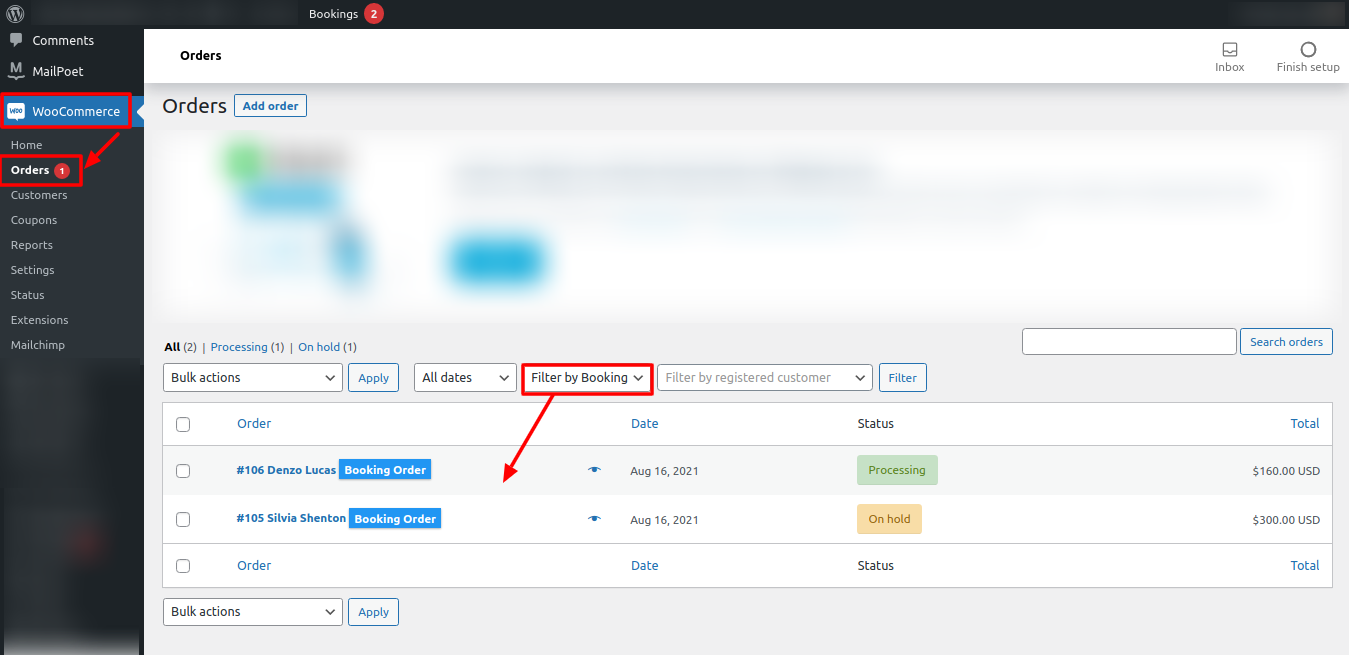Click the Status column header
Viewport: 1349px width, 655px height.
pyautogui.click(x=876, y=424)
